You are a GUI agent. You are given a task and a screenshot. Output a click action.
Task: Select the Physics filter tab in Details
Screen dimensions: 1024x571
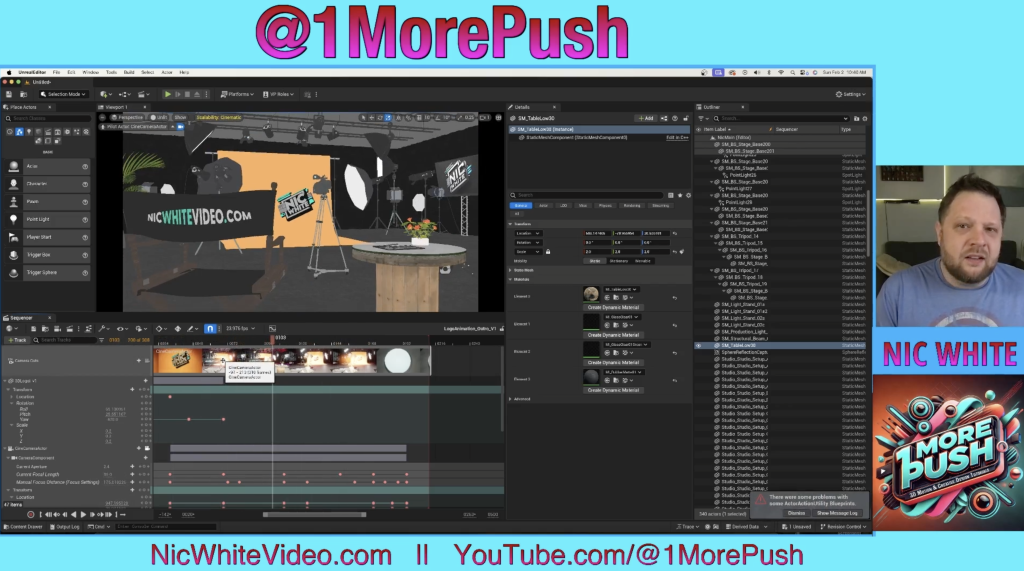click(x=605, y=205)
